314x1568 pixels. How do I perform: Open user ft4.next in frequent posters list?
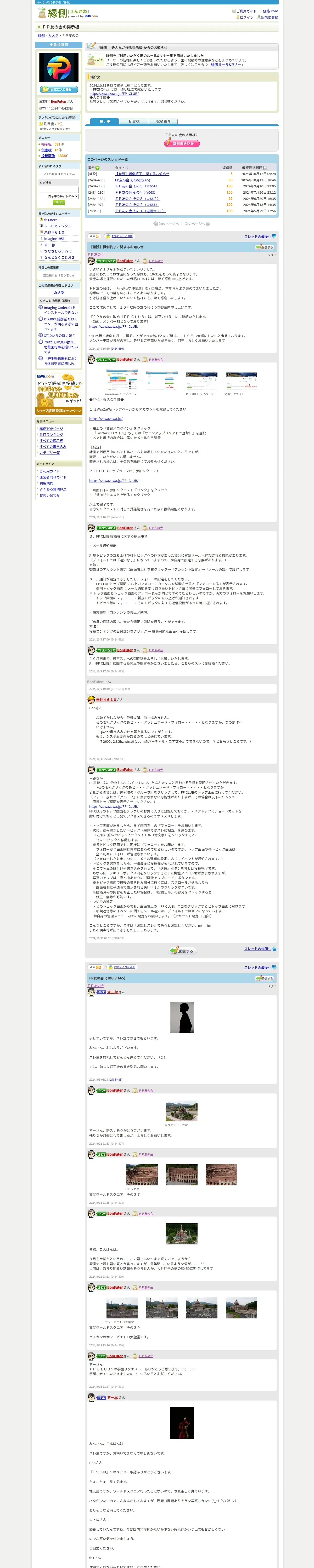(50, 220)
